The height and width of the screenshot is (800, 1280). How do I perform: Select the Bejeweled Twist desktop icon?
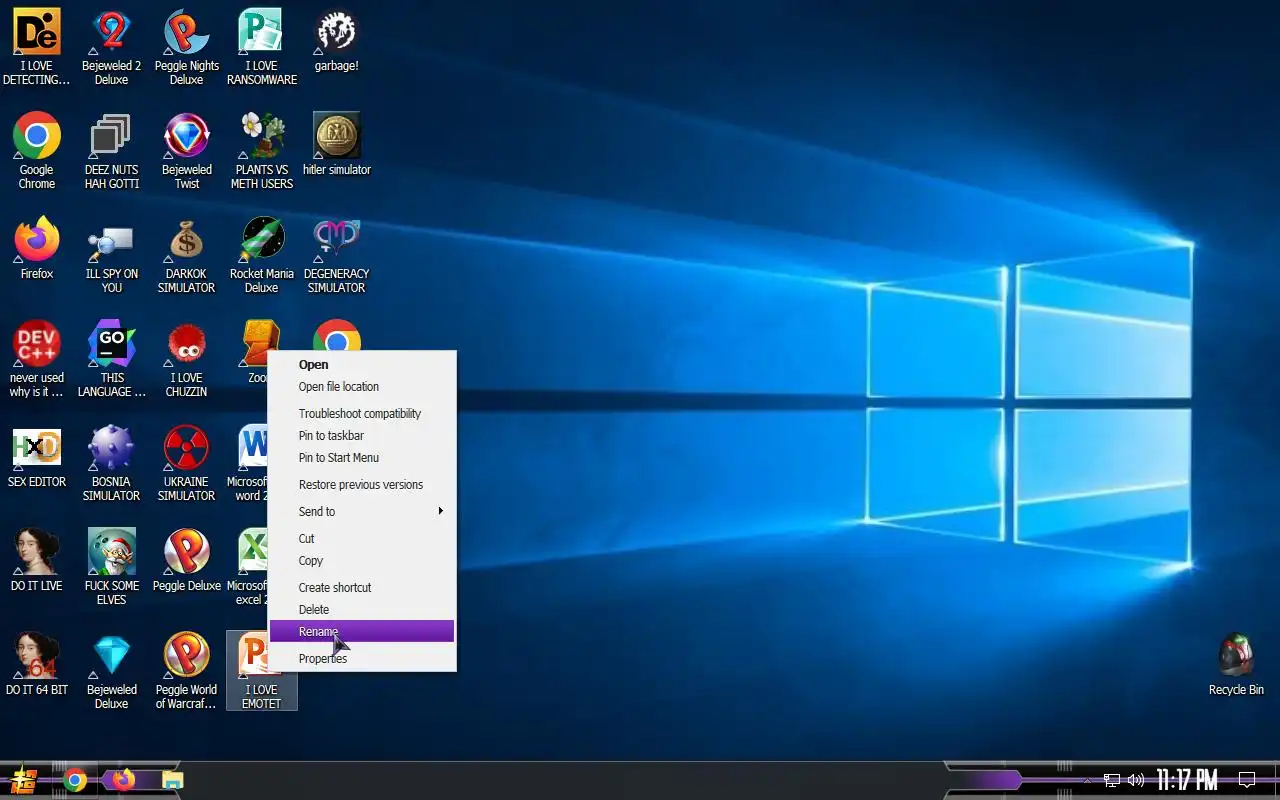(187, 150)
